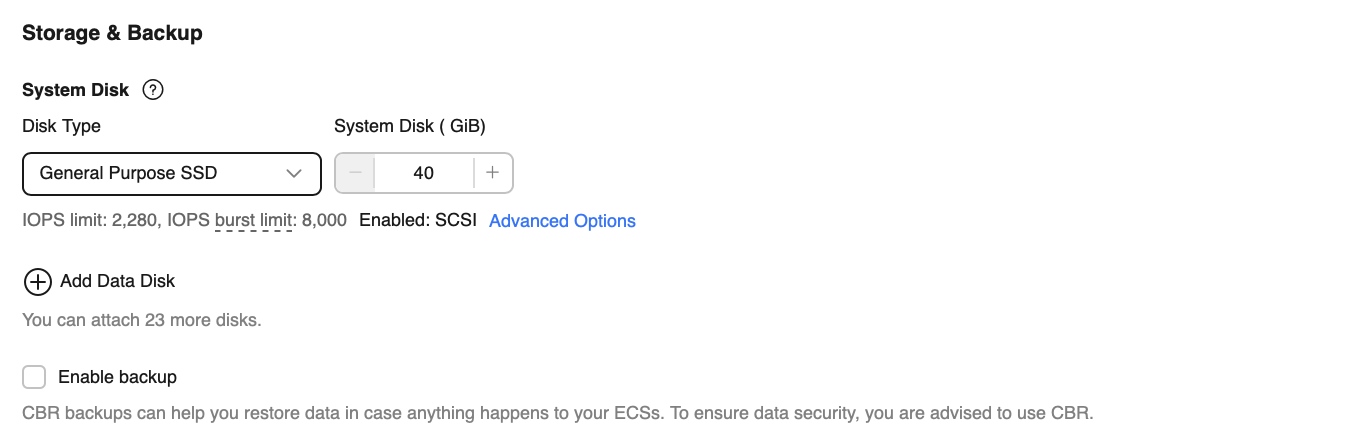Click the System Disk size field showing 40
This screenshot has height=446, width=1366.
point(423,173)
